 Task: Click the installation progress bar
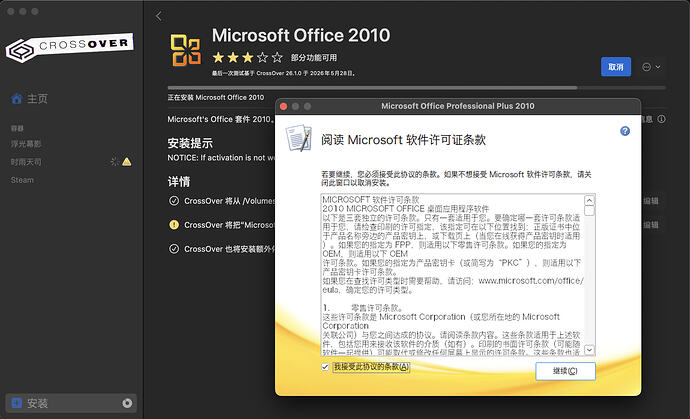(416, 88)
